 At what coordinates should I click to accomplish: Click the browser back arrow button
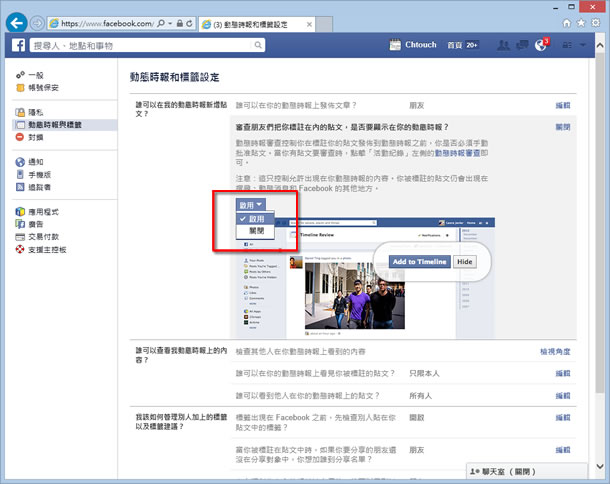coord(16,20)
